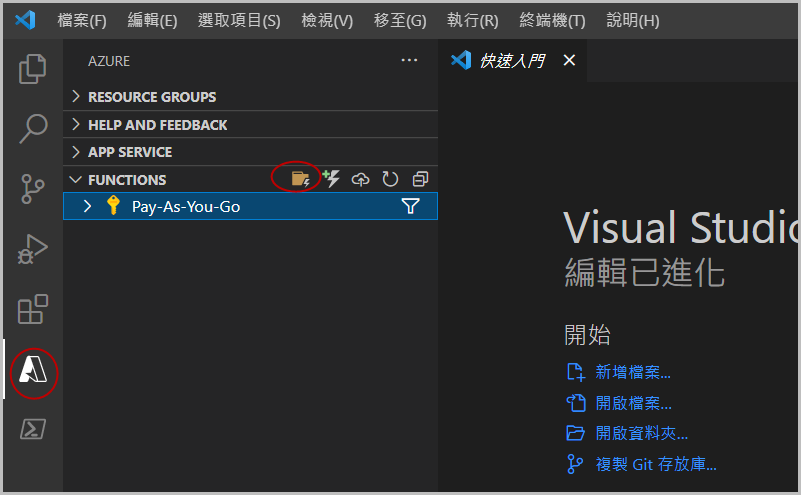
Task: Collapse all in Functions section
Action: [420, 179]
